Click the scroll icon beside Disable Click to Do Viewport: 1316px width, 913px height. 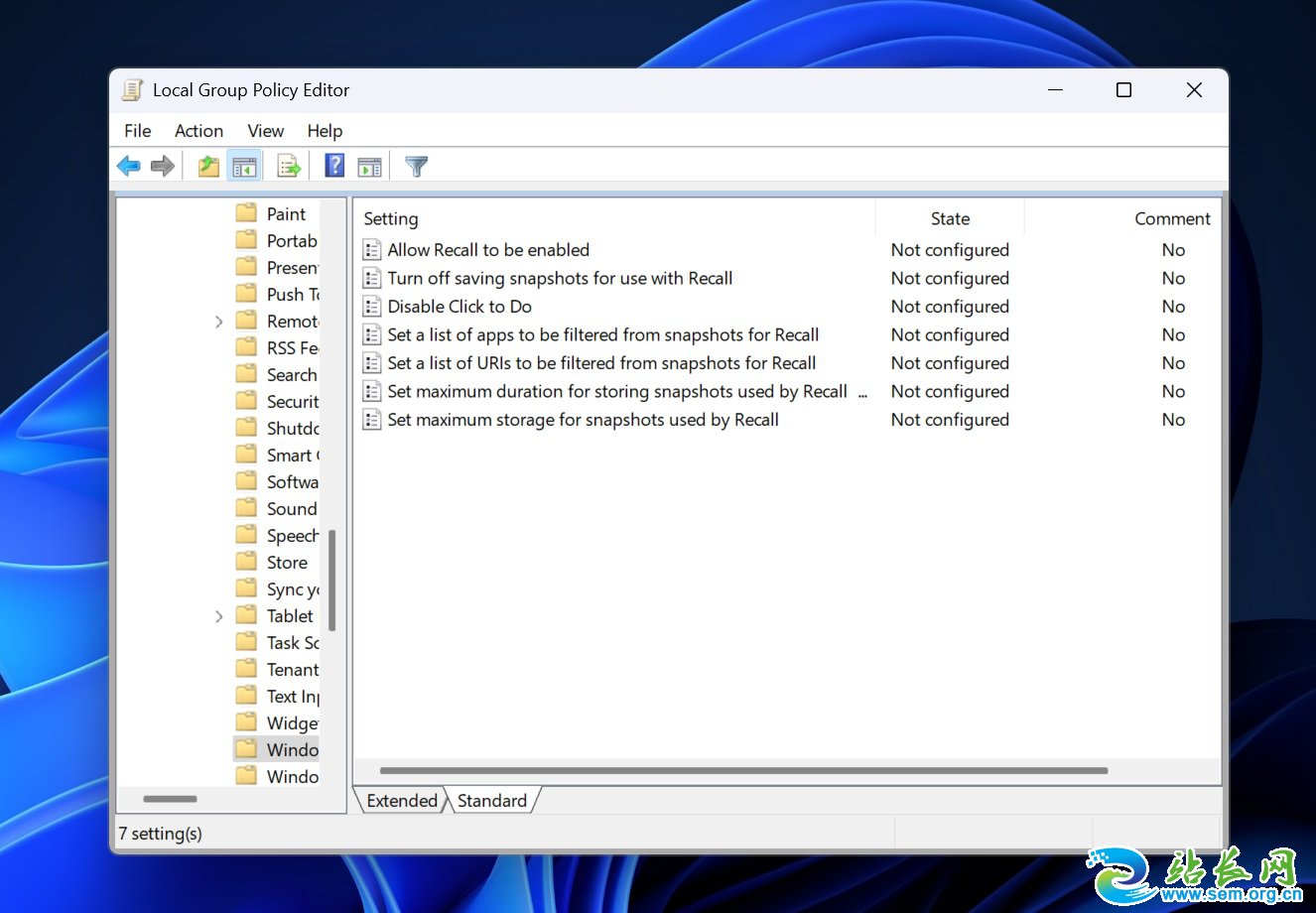click(371, 307)
